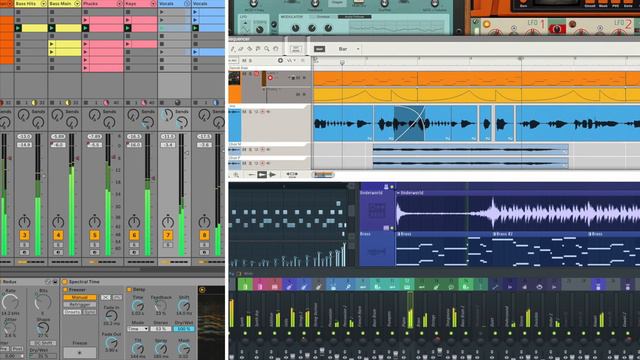Image resolution: width=640 pixels, height=360 pixels.
Task: Toggle track 6 activator button
Action: (x=134, y=235)
